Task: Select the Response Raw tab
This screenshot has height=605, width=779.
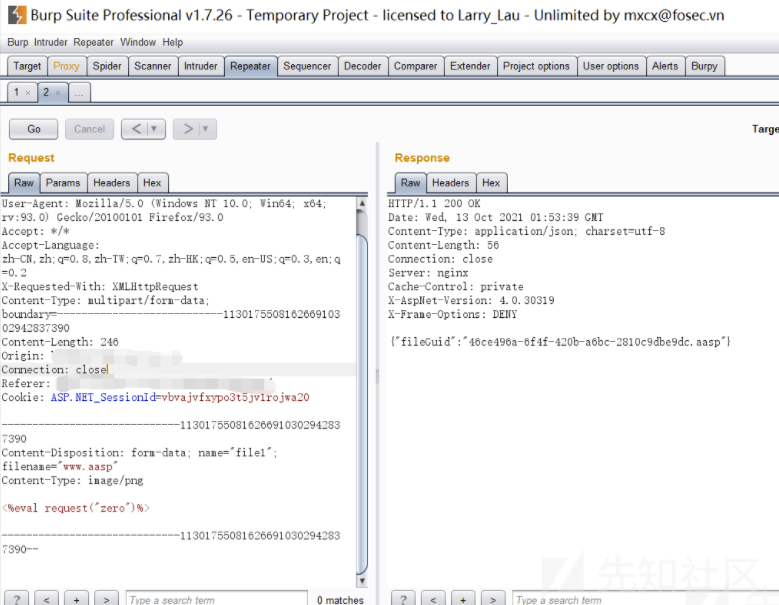Action: click(x=410, y=183)
